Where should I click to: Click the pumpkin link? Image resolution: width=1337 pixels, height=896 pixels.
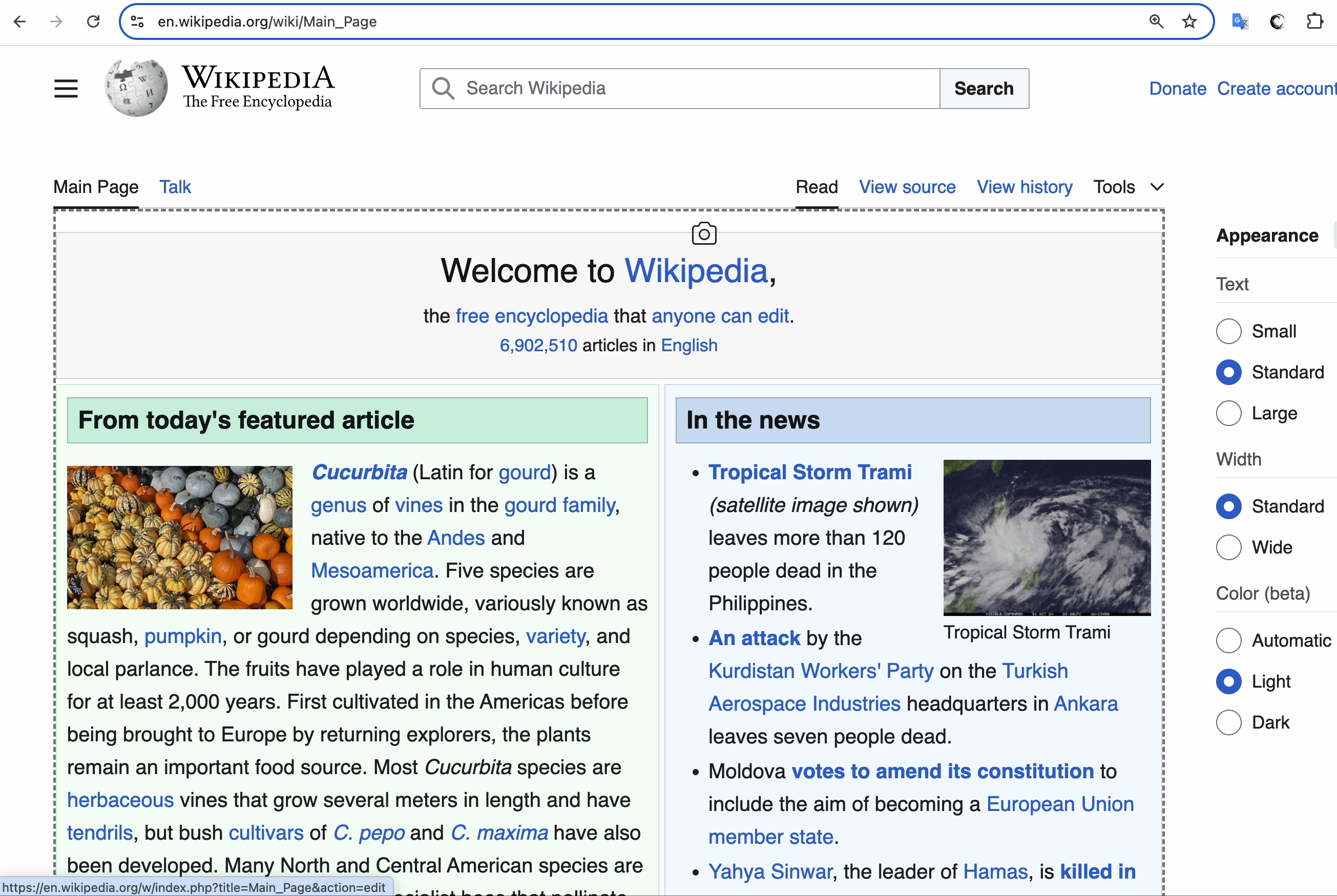[x=183, y=636]
